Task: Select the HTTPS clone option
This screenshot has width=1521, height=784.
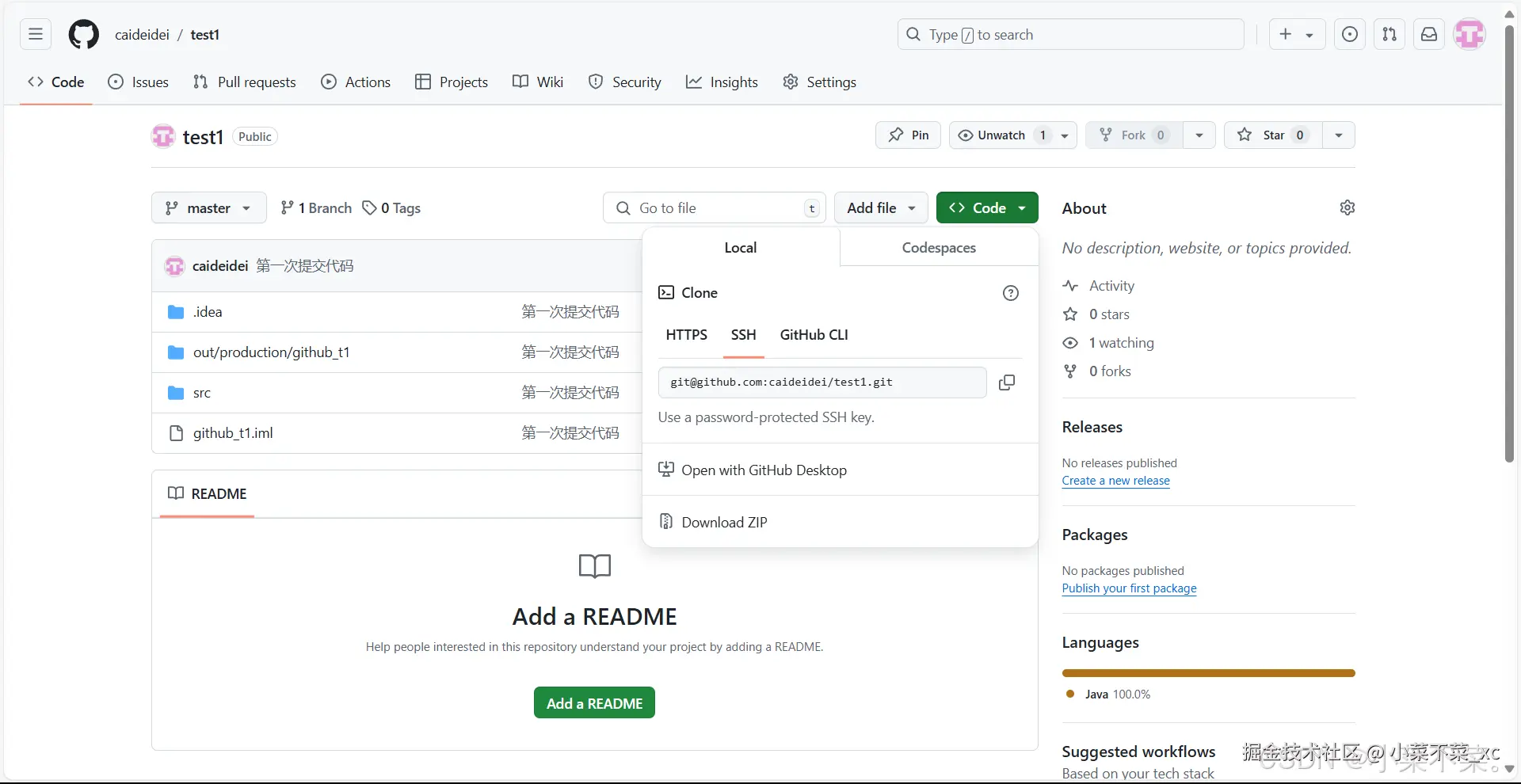Action: pyautogui.click(x=687, y=335)
